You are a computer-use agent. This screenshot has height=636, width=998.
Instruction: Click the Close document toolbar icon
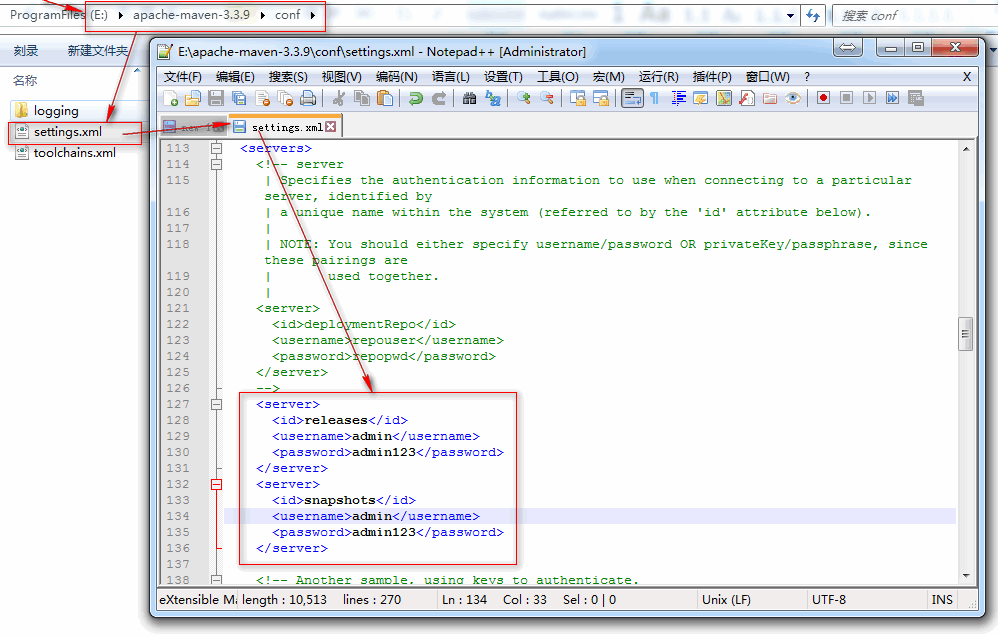coord(262,98)
